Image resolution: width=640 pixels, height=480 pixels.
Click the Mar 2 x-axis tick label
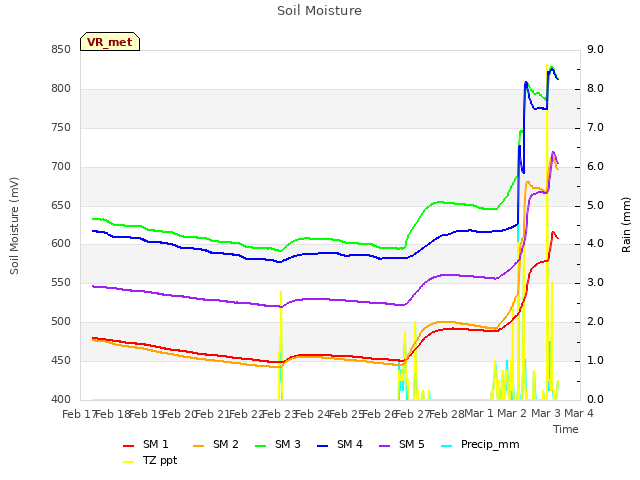[512, 413]
